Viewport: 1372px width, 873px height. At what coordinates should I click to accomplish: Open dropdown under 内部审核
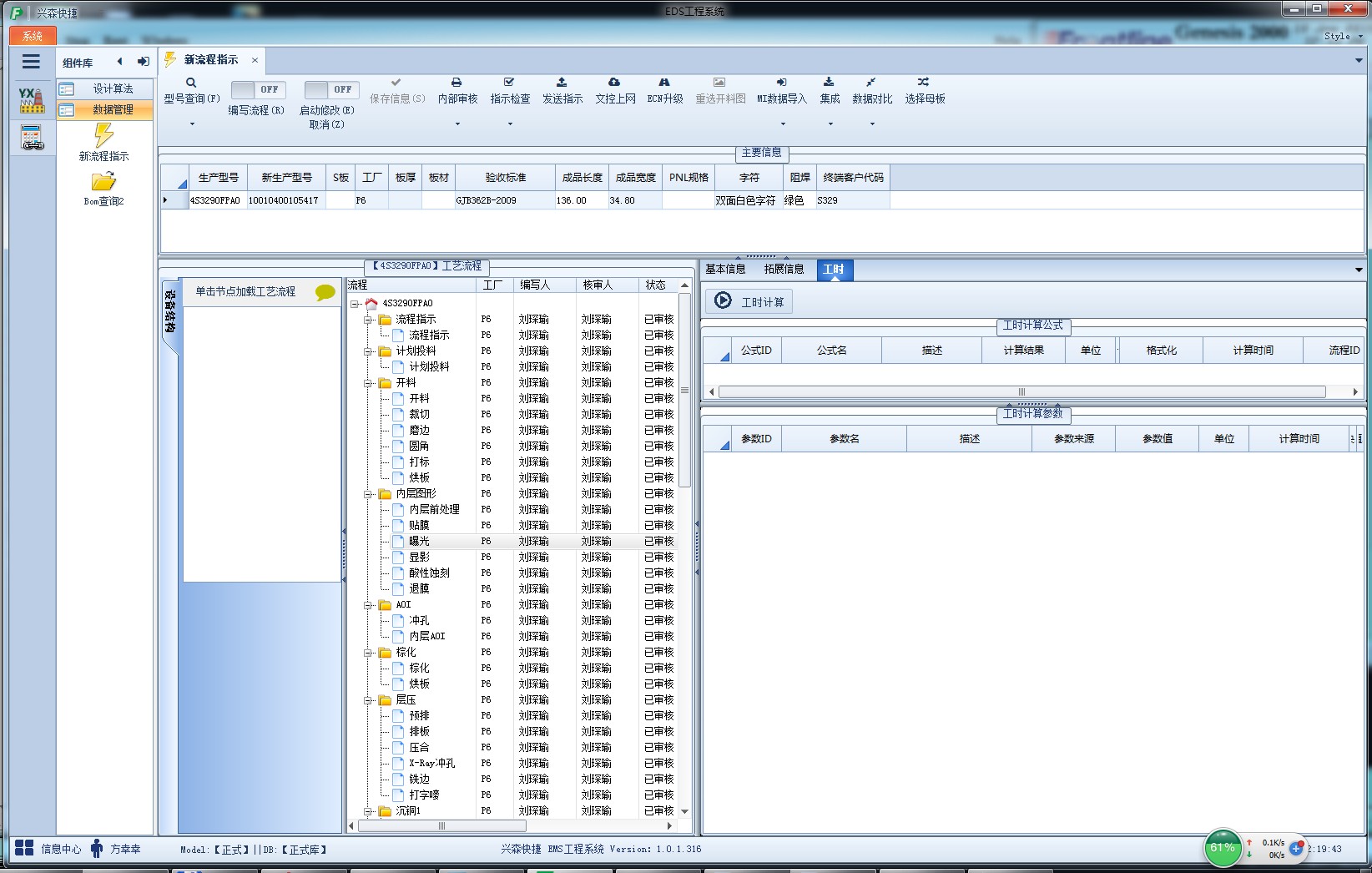point(457,124)
